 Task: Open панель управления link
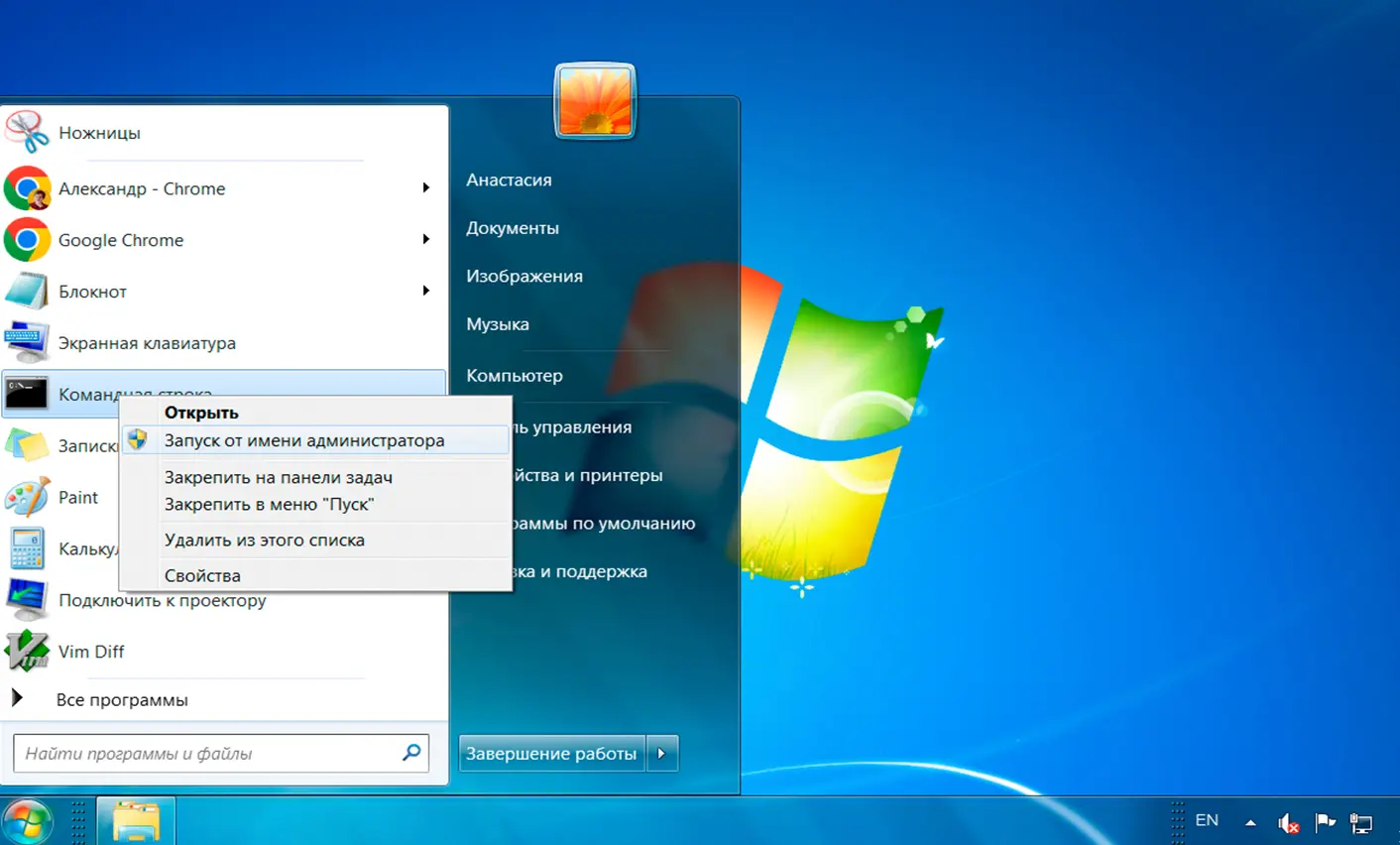[x=572, y=427]
